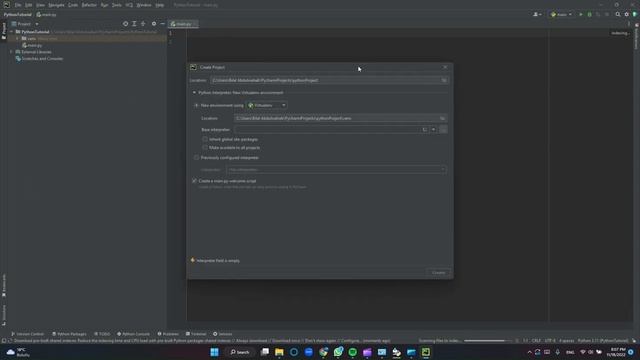Open run configuration dropdown in toolbar
This screenshot has width=640, height=360.
561,14
